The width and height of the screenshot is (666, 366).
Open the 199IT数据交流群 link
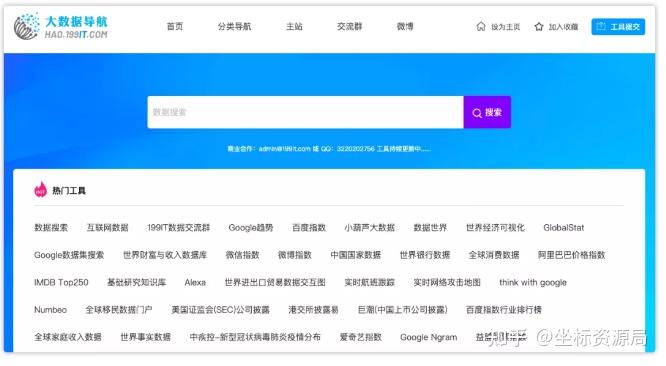[x=178, y=228]
